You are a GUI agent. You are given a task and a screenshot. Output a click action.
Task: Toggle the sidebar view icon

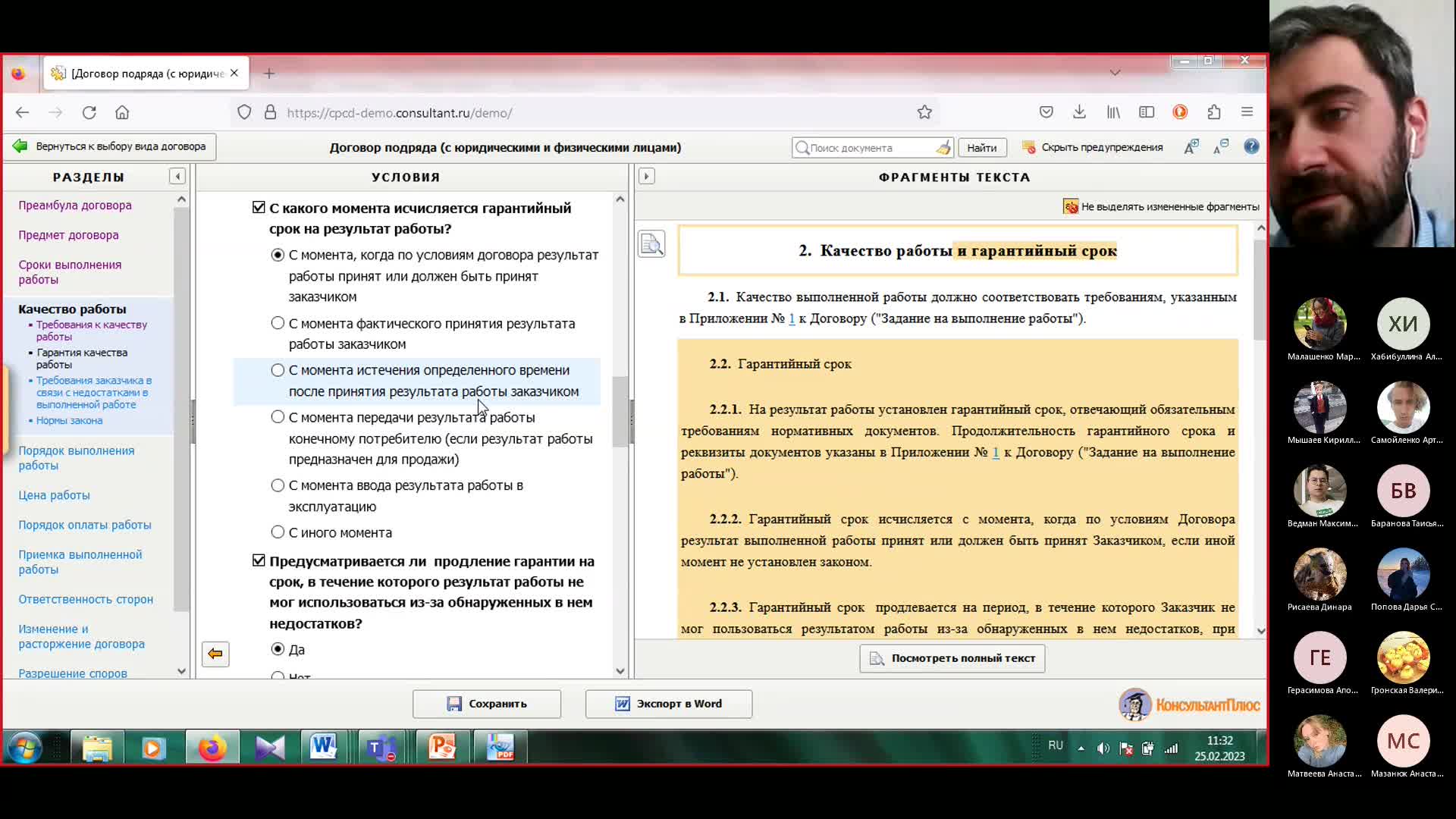click(x=1147, y=112)
